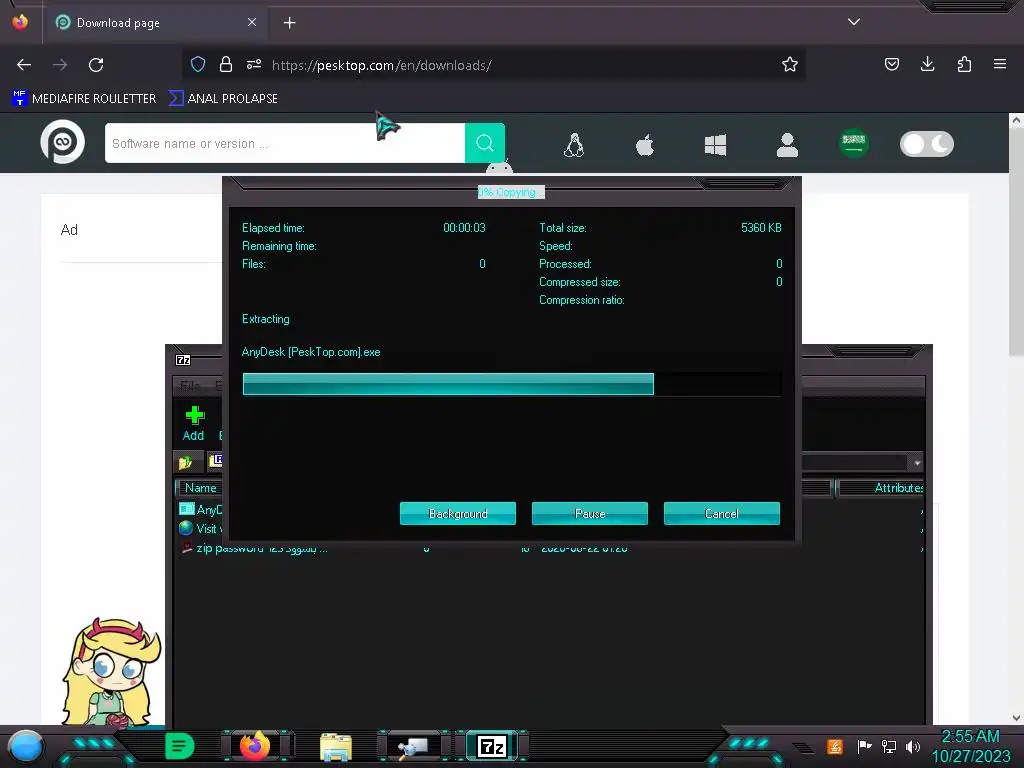1024x768 pixels.
Task: Open Firefox downloads panel
Action: coord(927,64)
